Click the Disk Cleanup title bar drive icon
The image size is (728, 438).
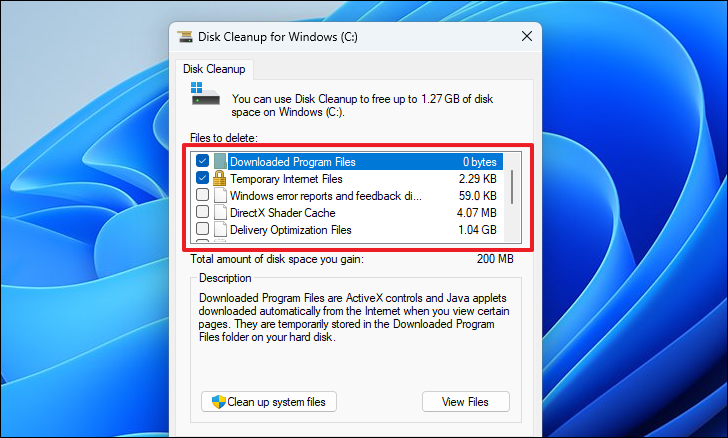tap(185, 37)
